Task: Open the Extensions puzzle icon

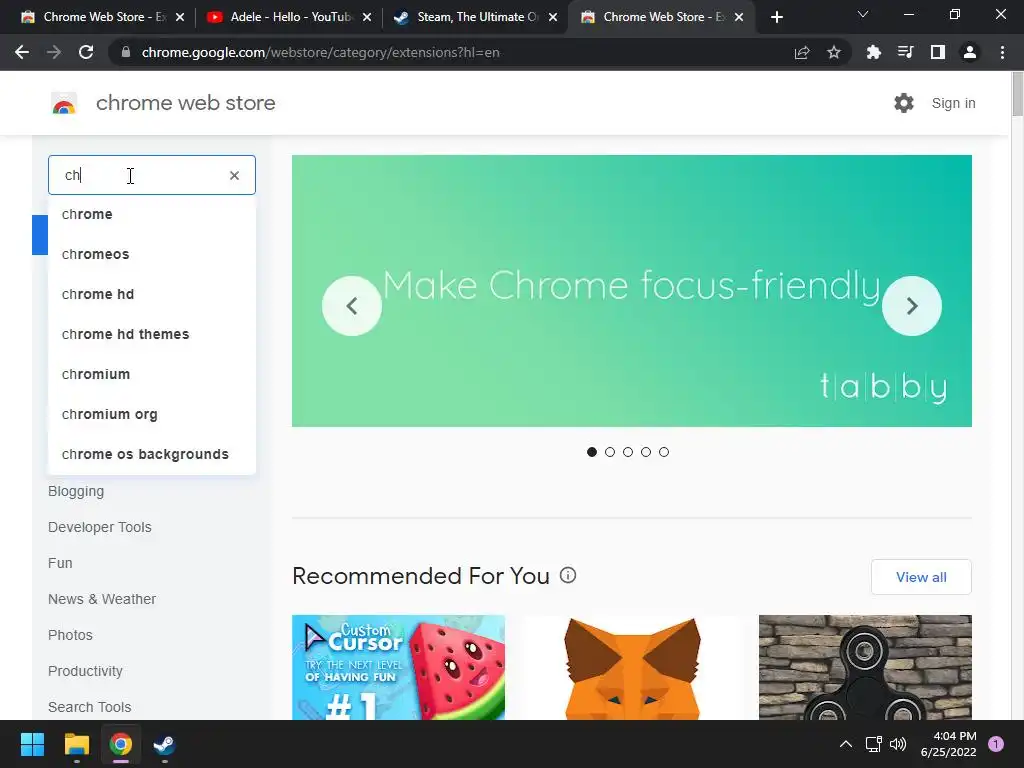Action: click(x=873, y=52)
